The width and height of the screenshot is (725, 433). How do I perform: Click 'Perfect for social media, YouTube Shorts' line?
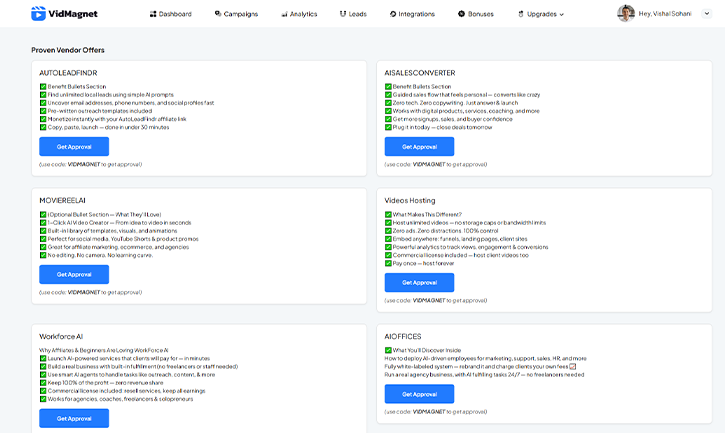point(123,239)
